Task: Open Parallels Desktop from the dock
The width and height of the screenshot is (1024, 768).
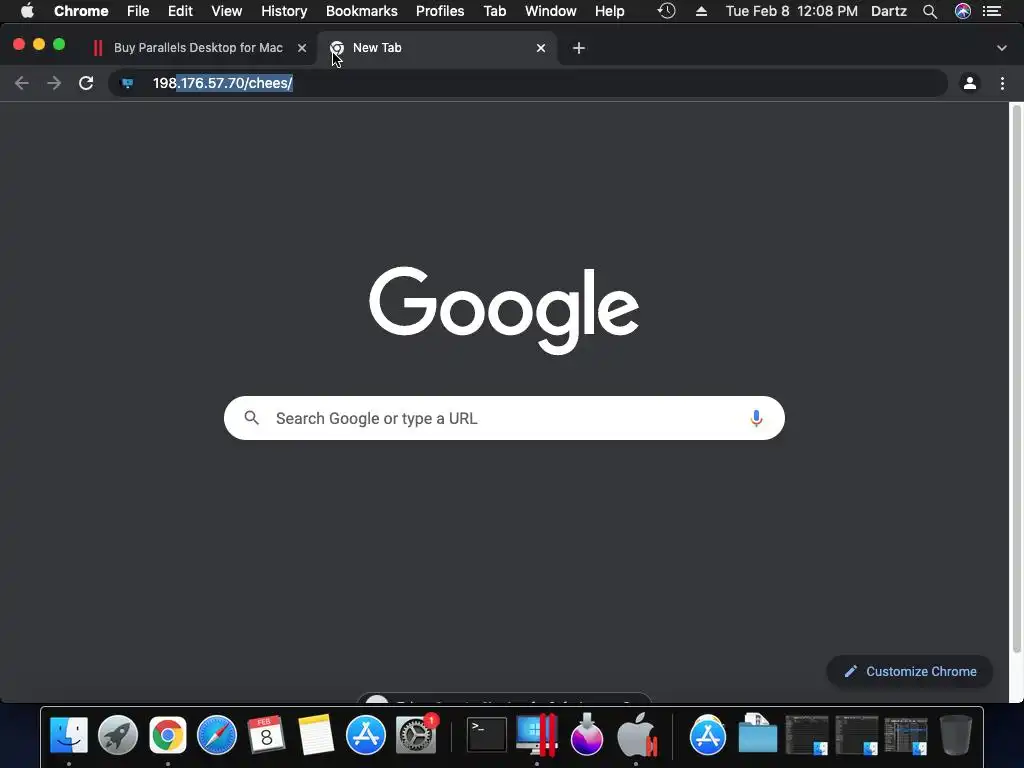Action: (537, 735)
